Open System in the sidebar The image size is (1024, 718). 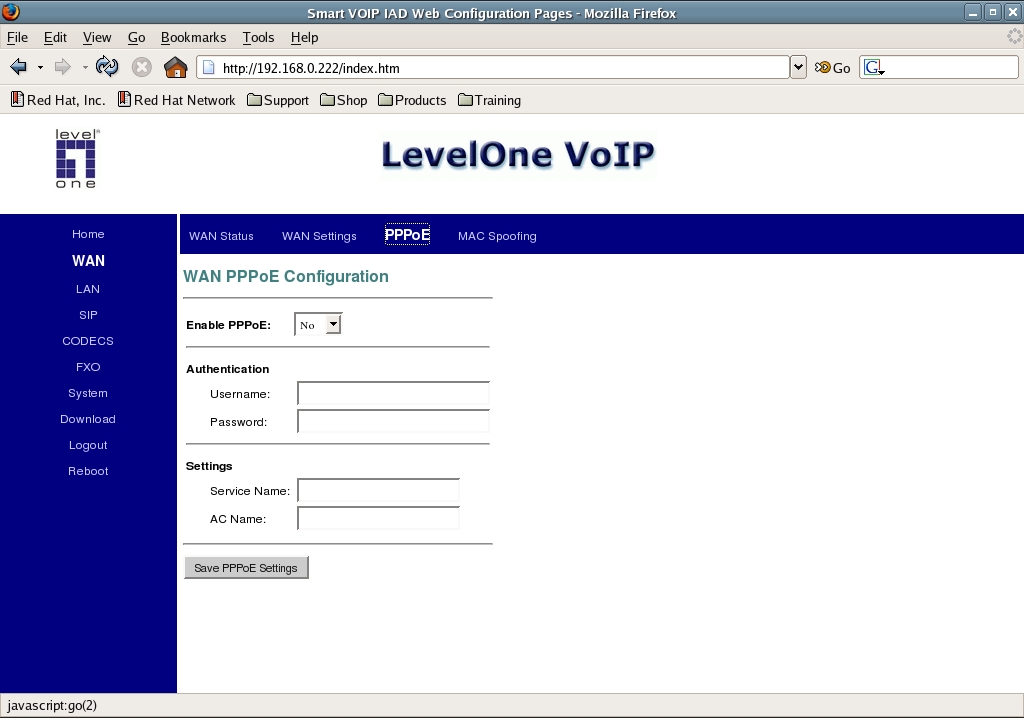tap(88, 393)
